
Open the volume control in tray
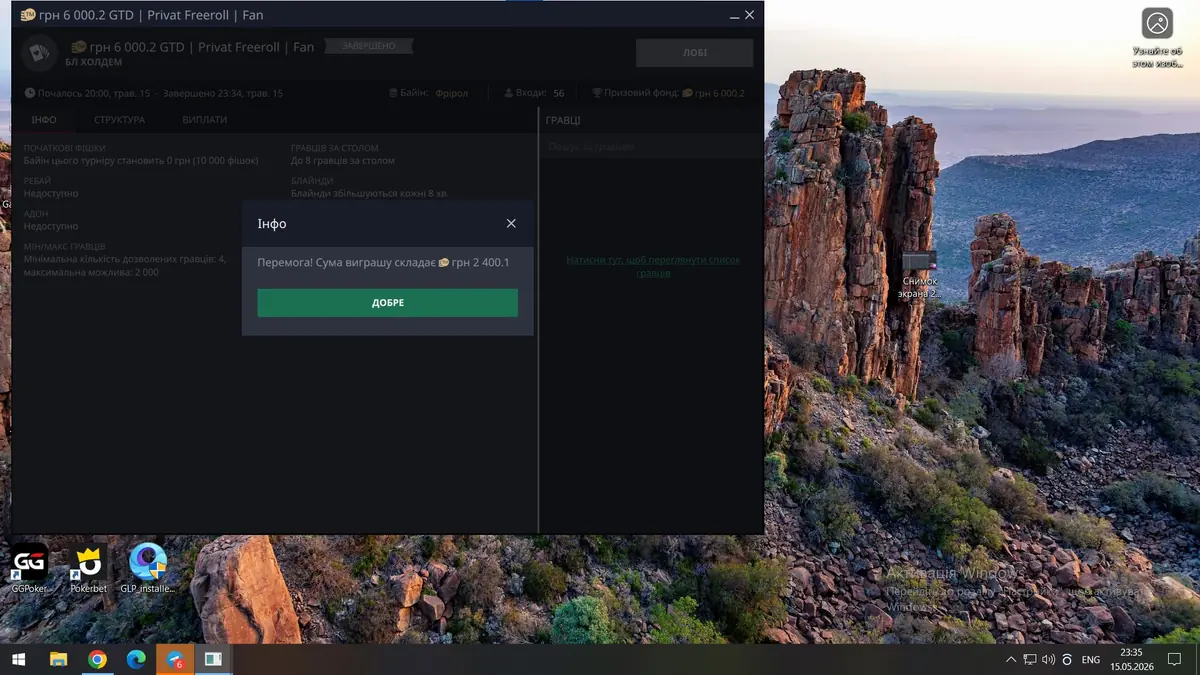[1048, 660]
